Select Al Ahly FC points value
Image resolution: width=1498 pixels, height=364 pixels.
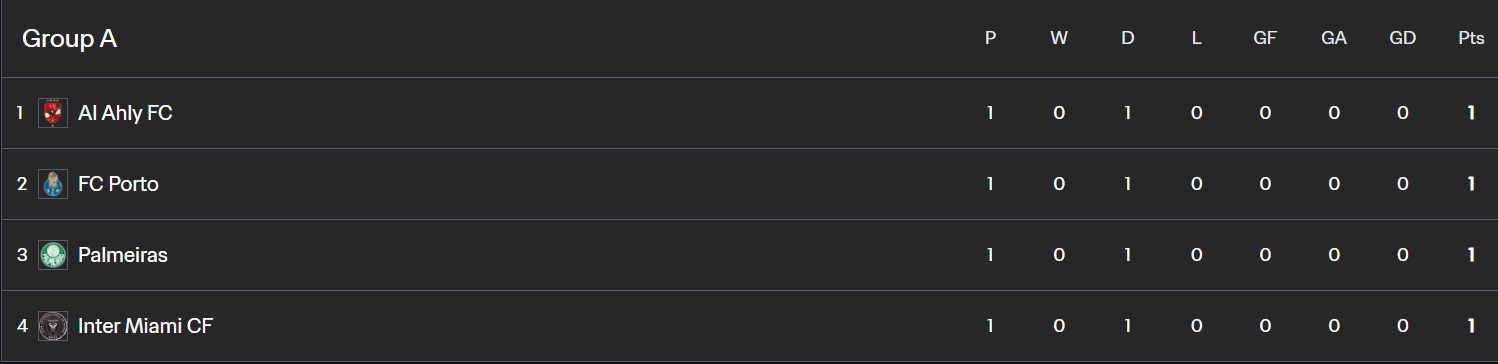coord(1471,113)
